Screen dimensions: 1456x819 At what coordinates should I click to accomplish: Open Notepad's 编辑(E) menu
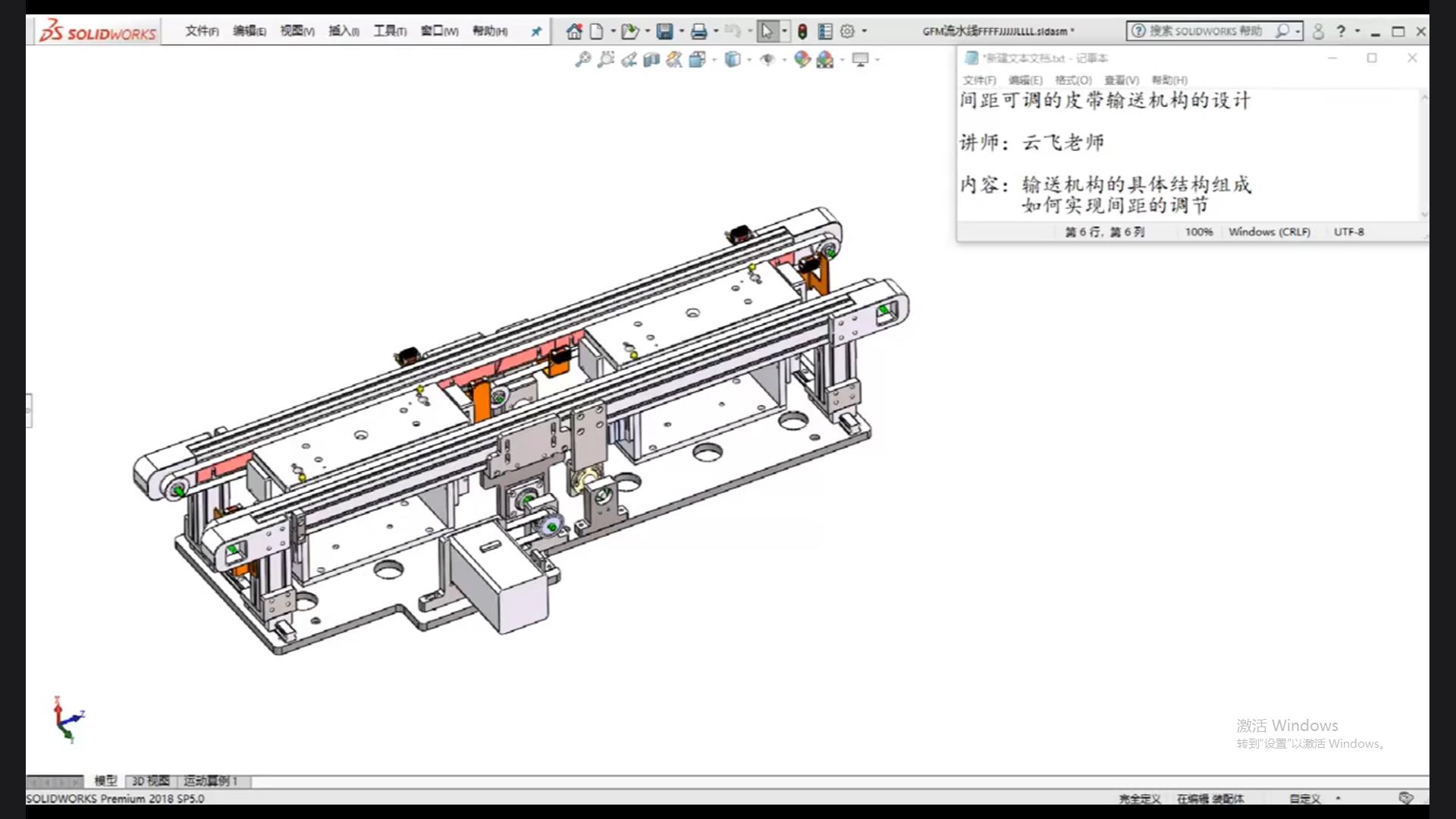(x=1025, y=80)
